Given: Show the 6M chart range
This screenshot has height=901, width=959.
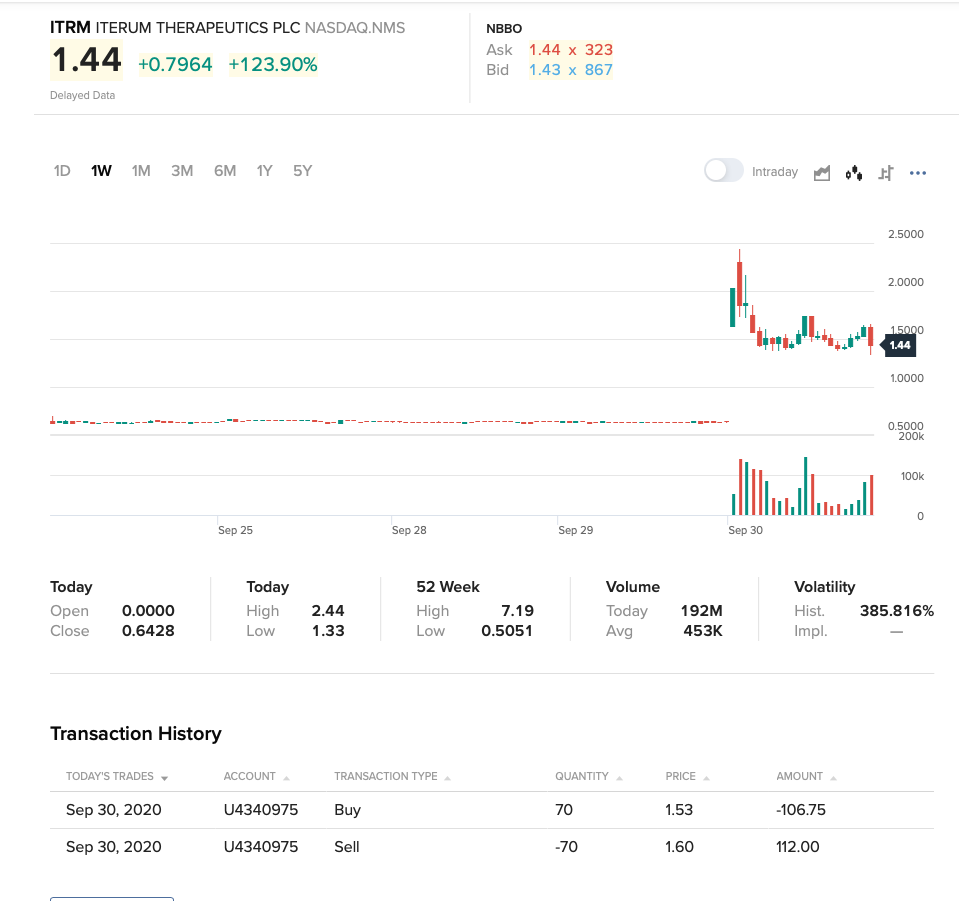Looking at the screenshot, I should point(225,171).
